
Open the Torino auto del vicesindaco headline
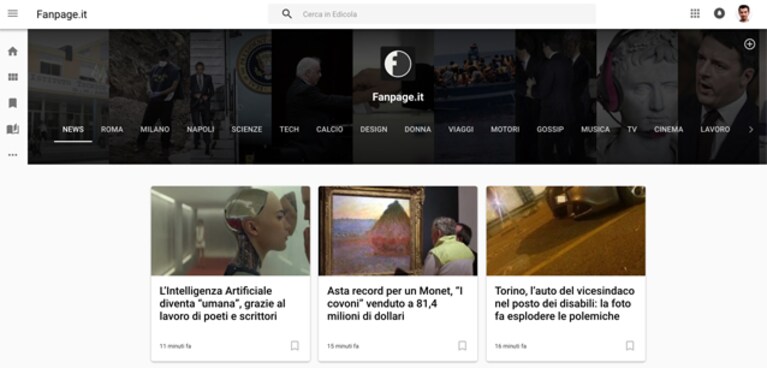(564, 304)
